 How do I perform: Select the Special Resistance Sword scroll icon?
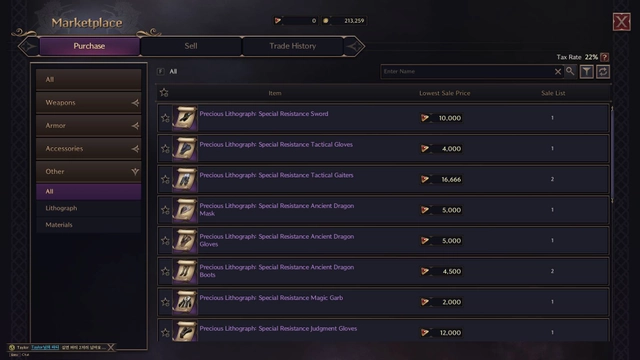click(x=185, y=118)
